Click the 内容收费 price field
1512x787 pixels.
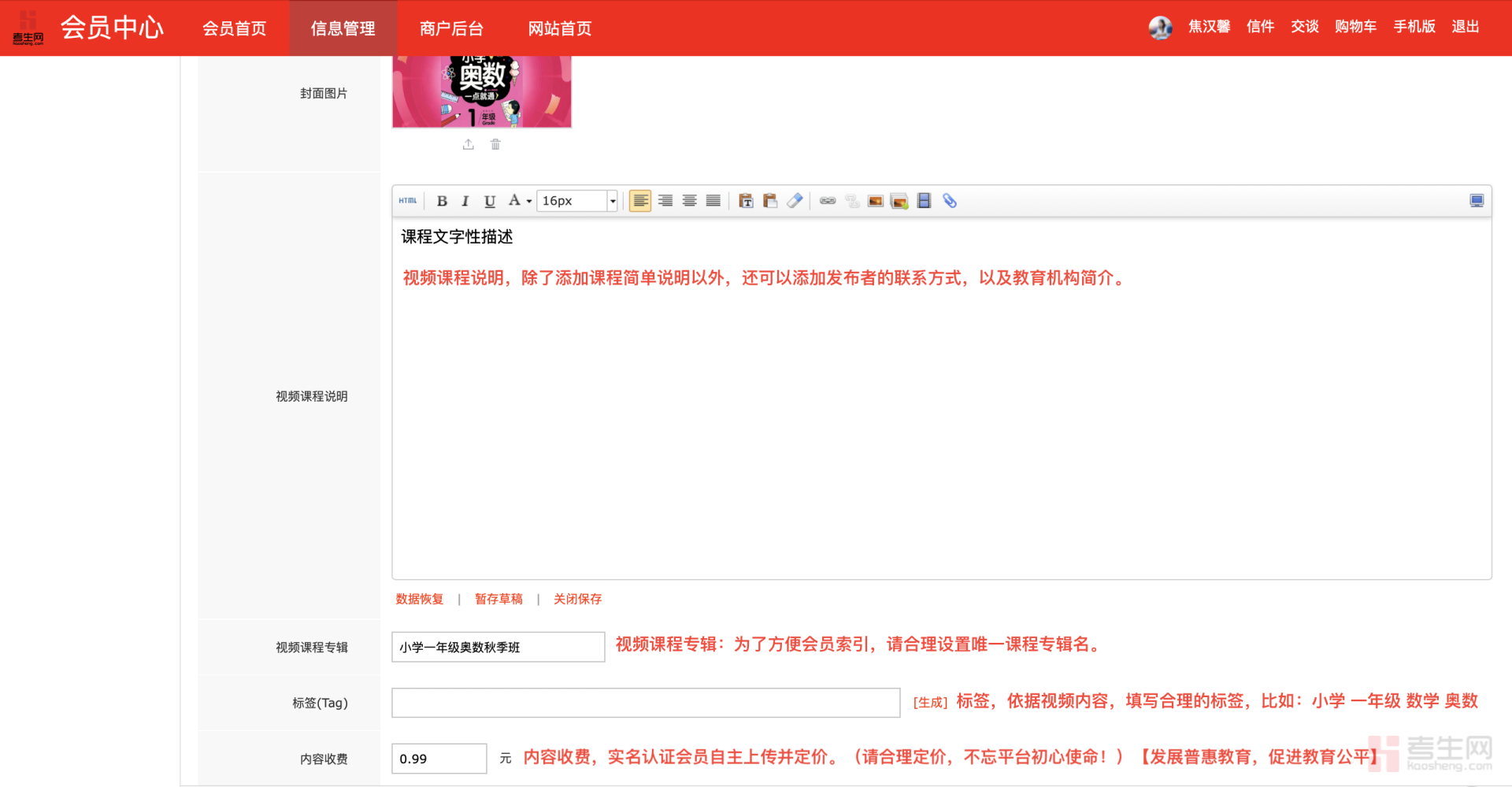point(439,759)
